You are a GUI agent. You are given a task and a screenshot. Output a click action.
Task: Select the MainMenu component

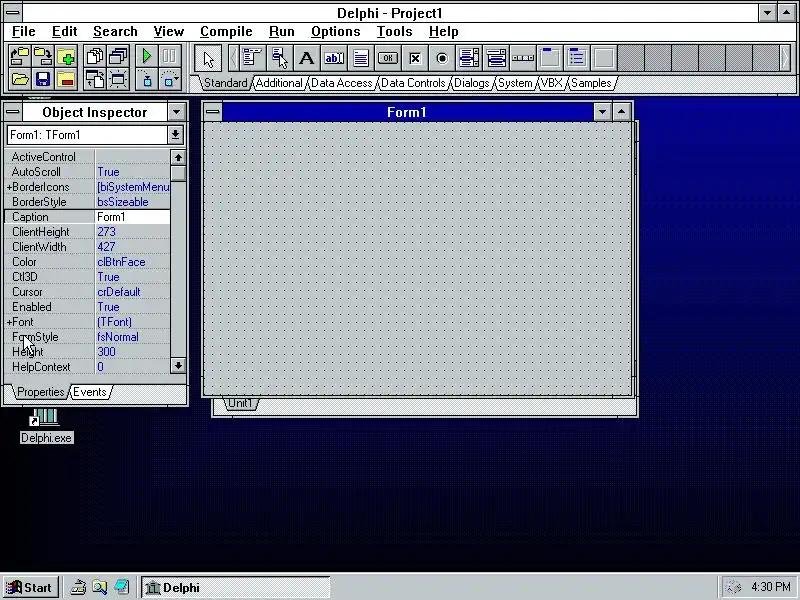click(253, 58)
